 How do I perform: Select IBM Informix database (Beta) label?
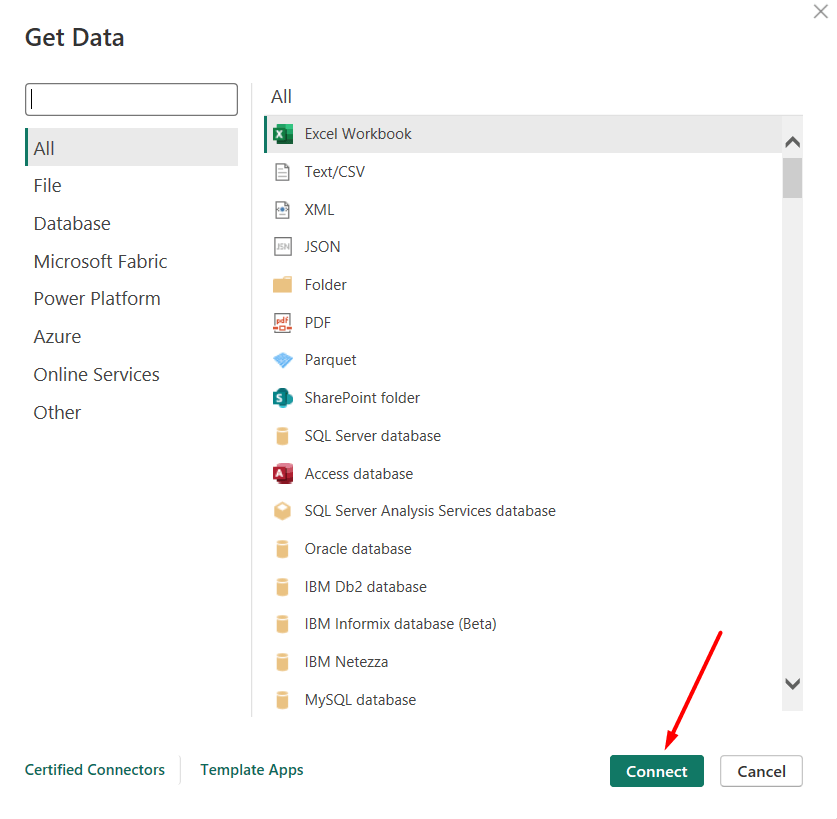401,624
